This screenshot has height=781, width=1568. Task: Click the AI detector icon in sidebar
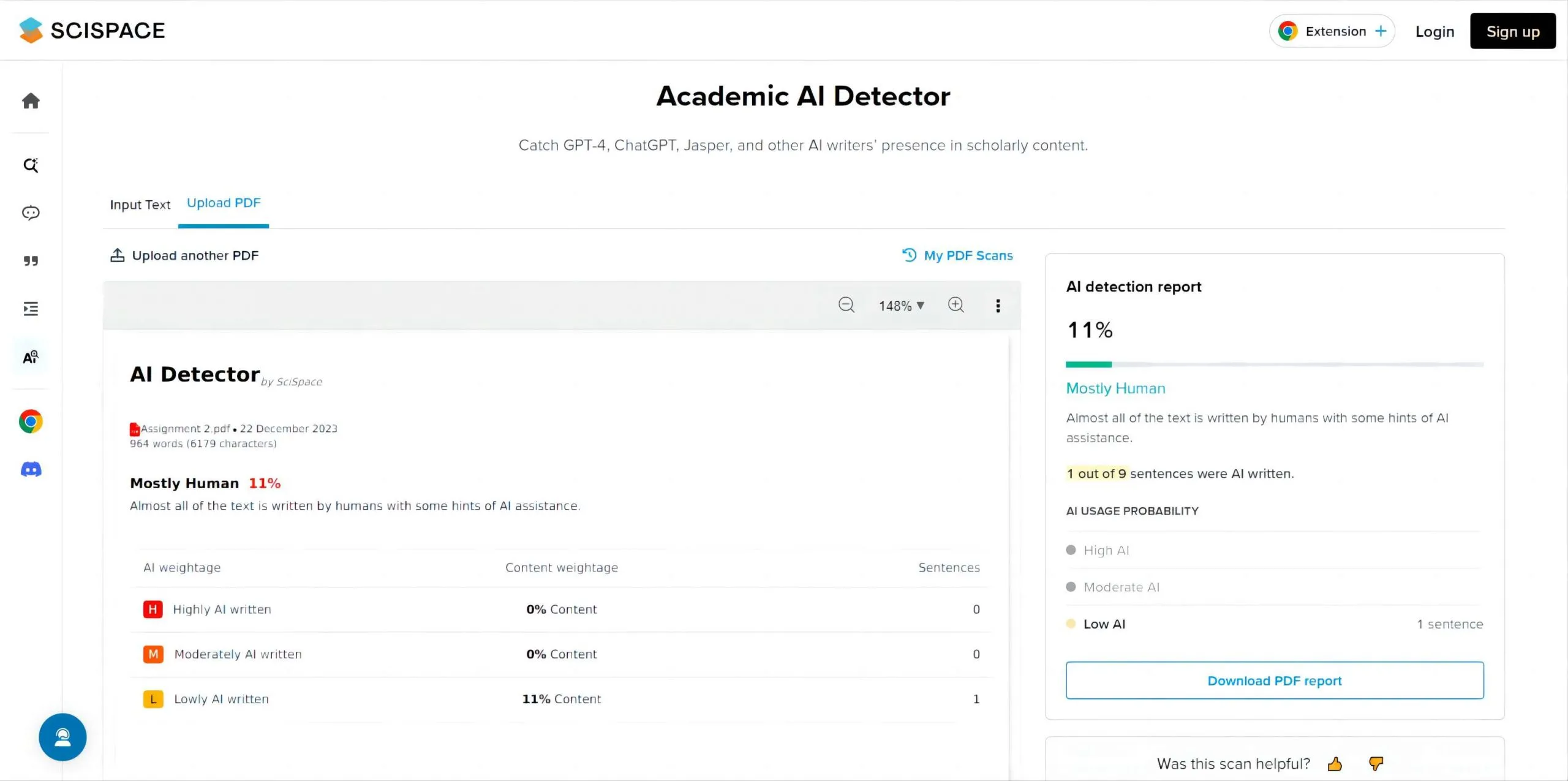coord(30,357)
